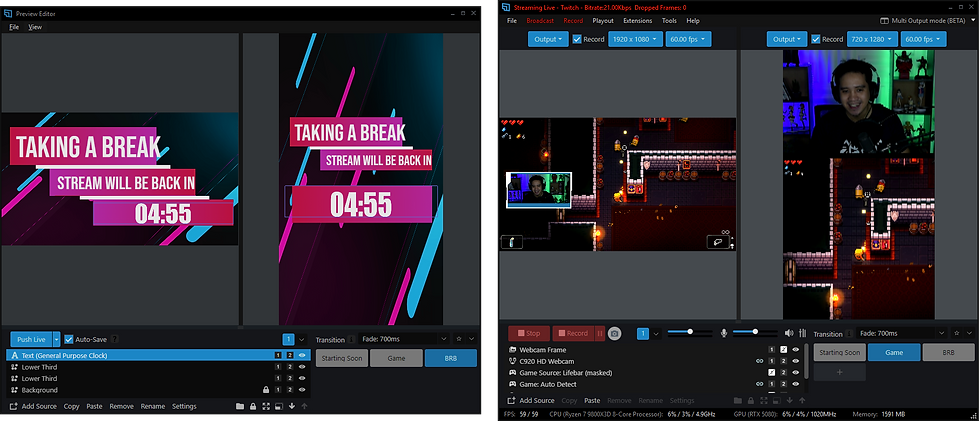Add a new scene with the plus button
980x421 pixels.
[x=839, y=372]
